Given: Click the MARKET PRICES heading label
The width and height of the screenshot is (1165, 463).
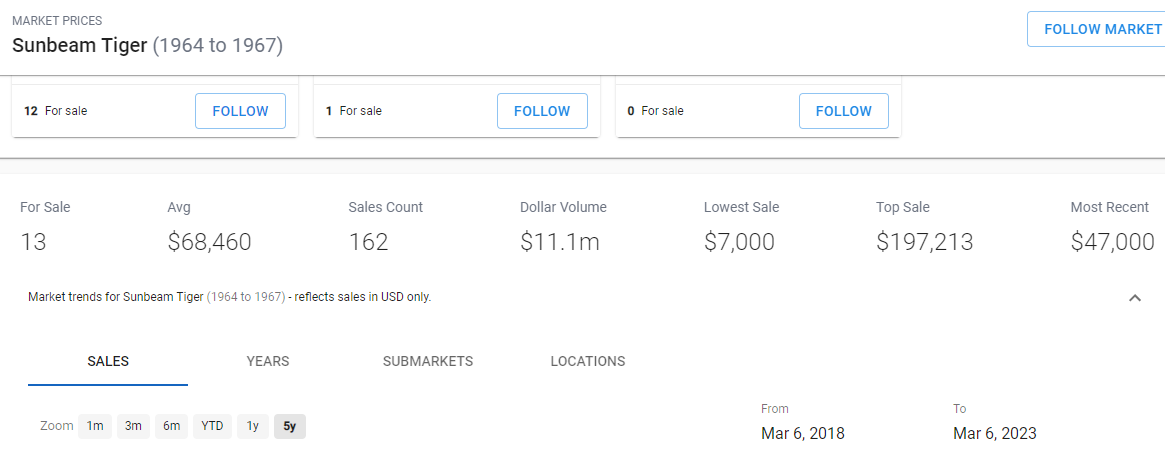Looking at the screenshot, I should [57, 21].
